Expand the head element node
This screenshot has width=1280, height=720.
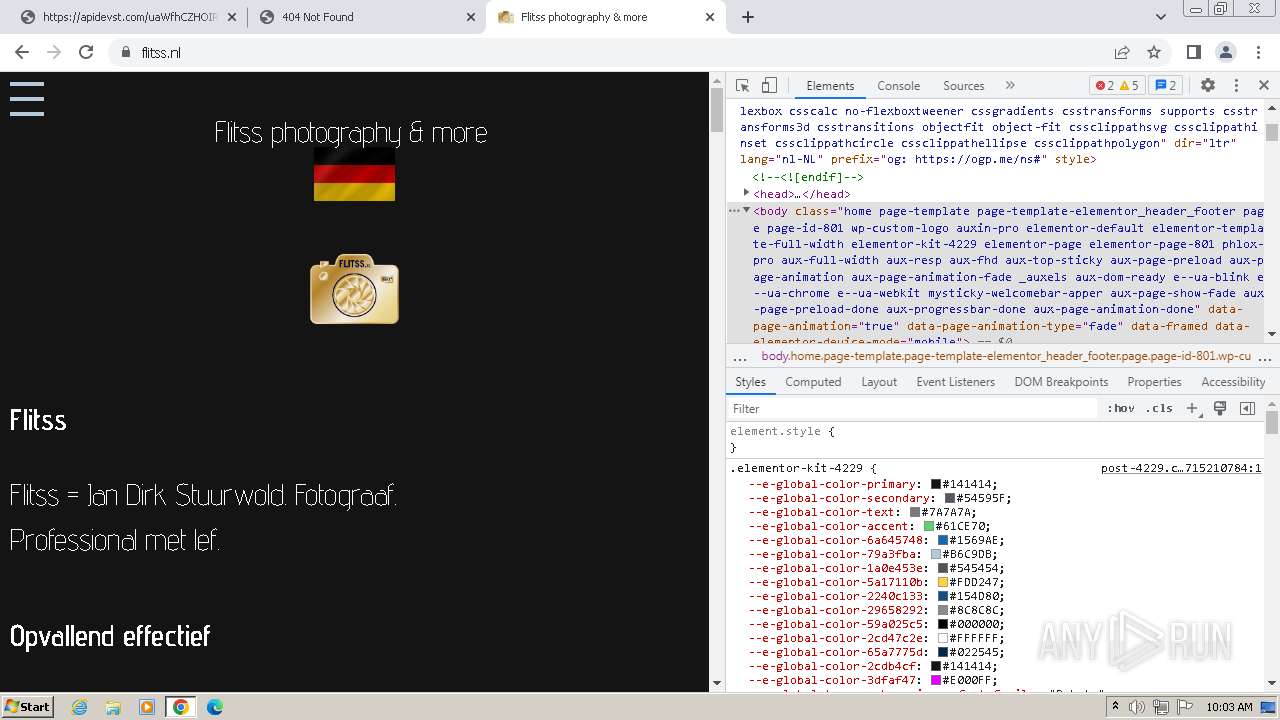746,194
